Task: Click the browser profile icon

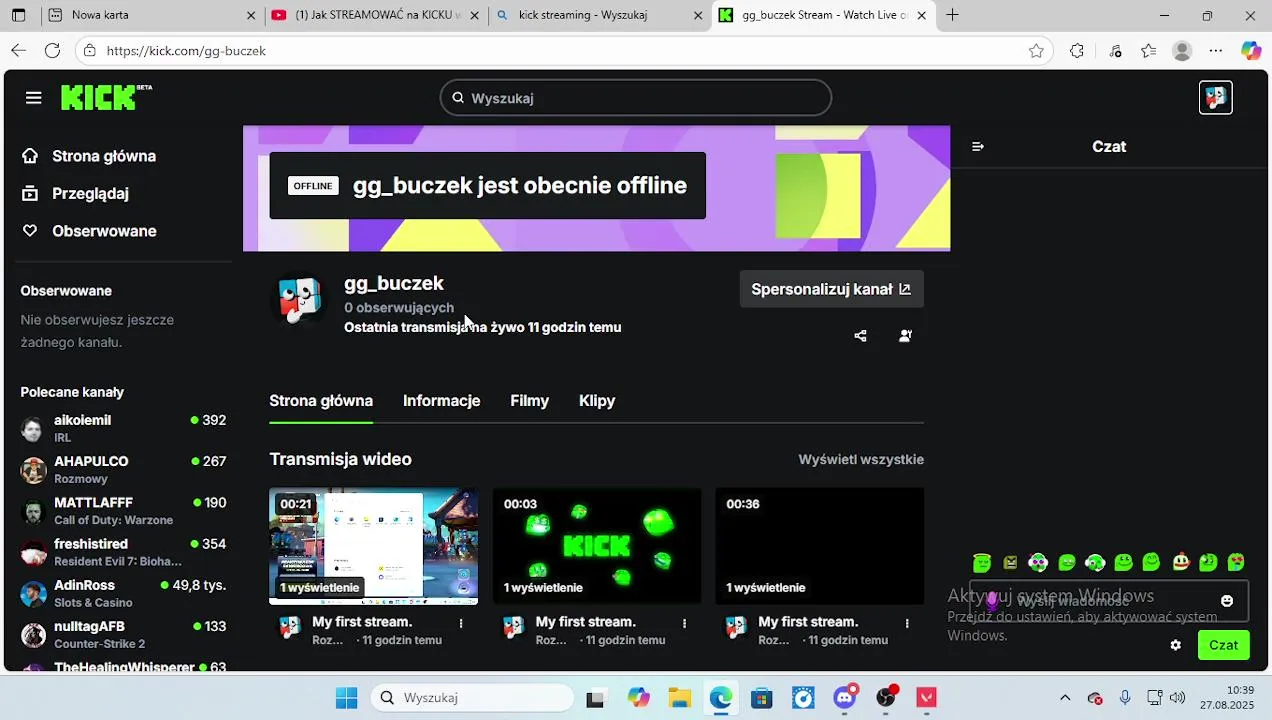Action: (x=1182, y=51)
